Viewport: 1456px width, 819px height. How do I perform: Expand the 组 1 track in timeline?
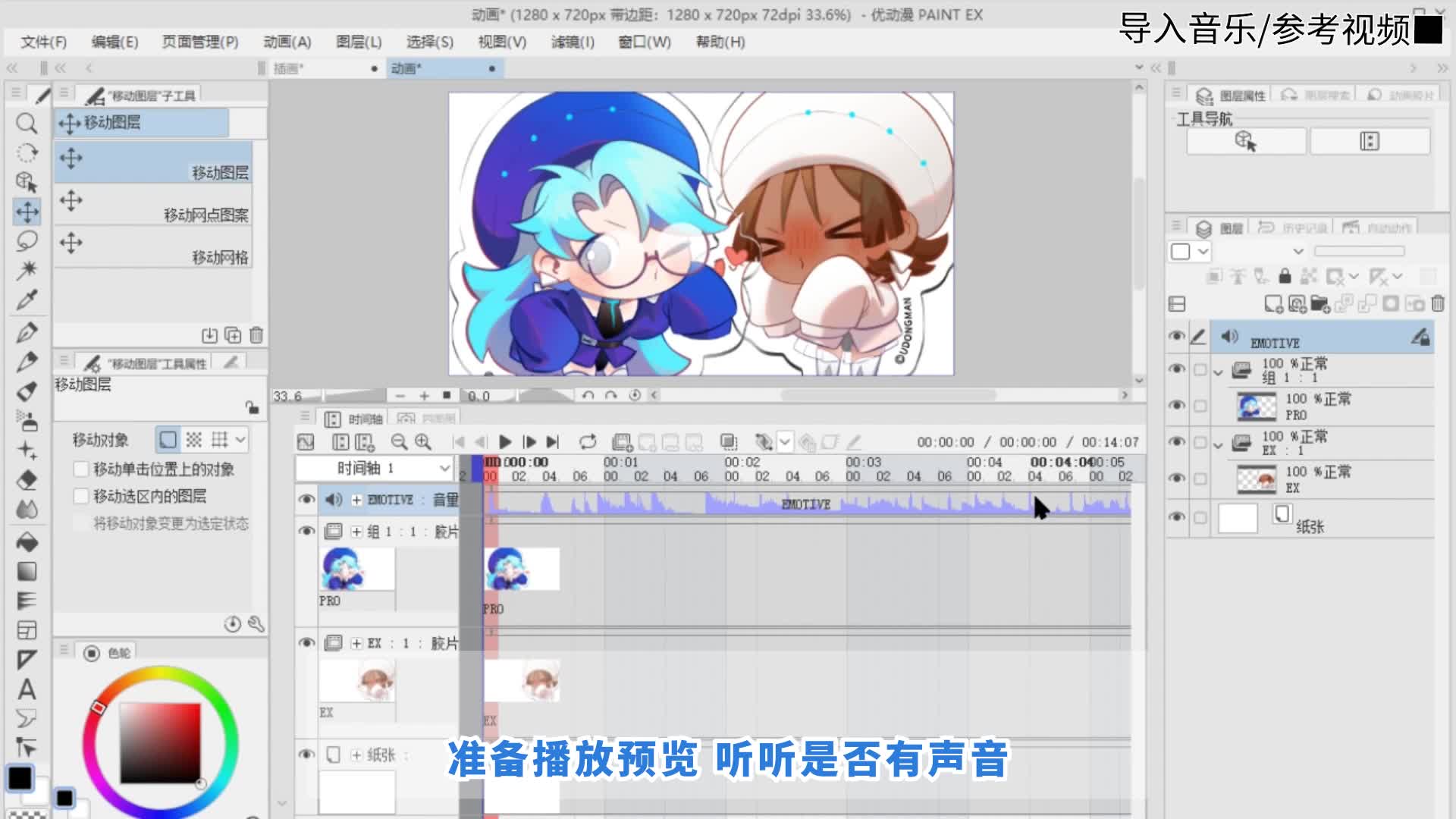356,532
